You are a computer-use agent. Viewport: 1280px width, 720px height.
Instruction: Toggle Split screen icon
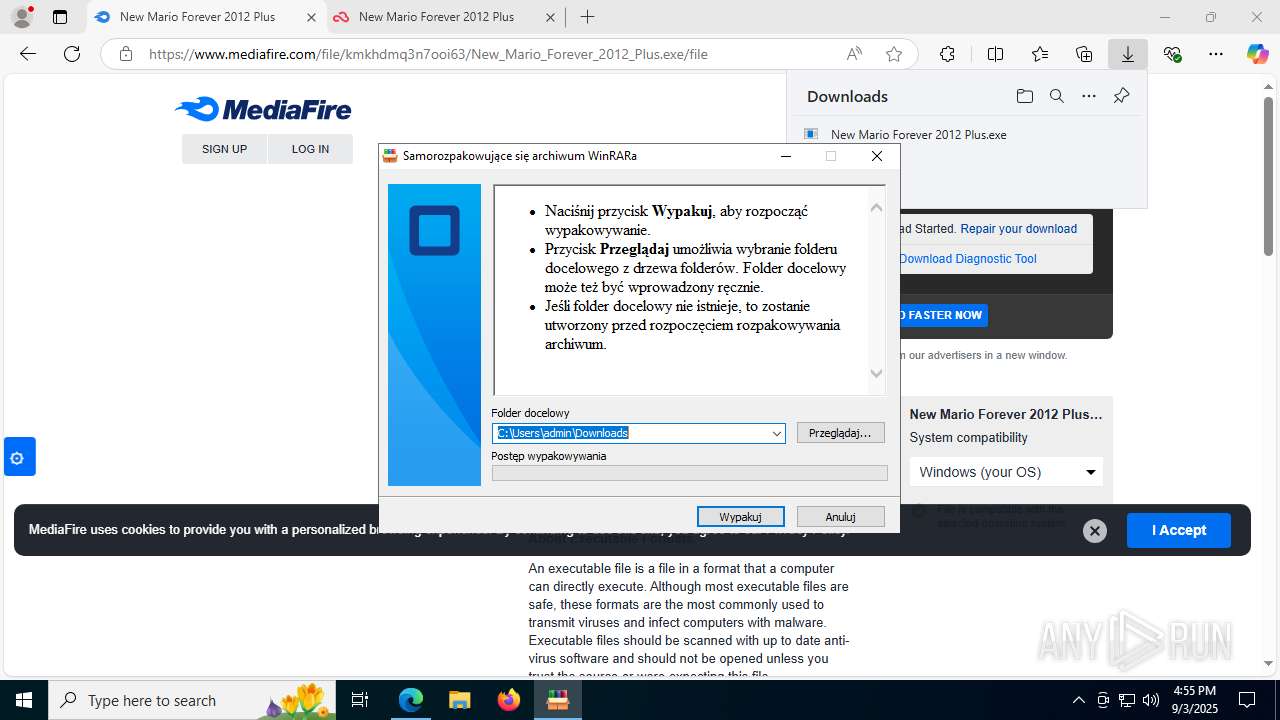pos(995,54)
